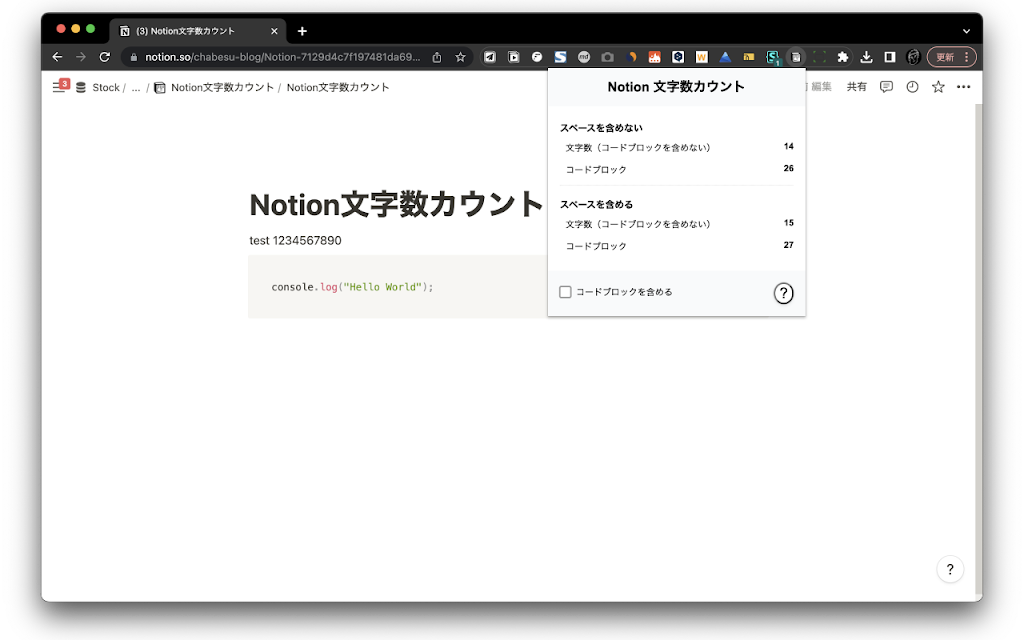Image resolution: width=1024 pixels, height=640 pixels.
Task: Click the popup title Notion 文字数カウント
Action: [676, 87]
